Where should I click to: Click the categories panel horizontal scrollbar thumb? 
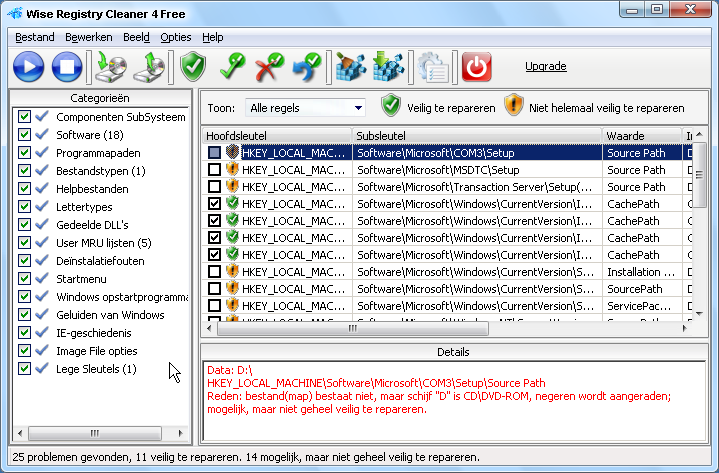click(x=94, y=433)
